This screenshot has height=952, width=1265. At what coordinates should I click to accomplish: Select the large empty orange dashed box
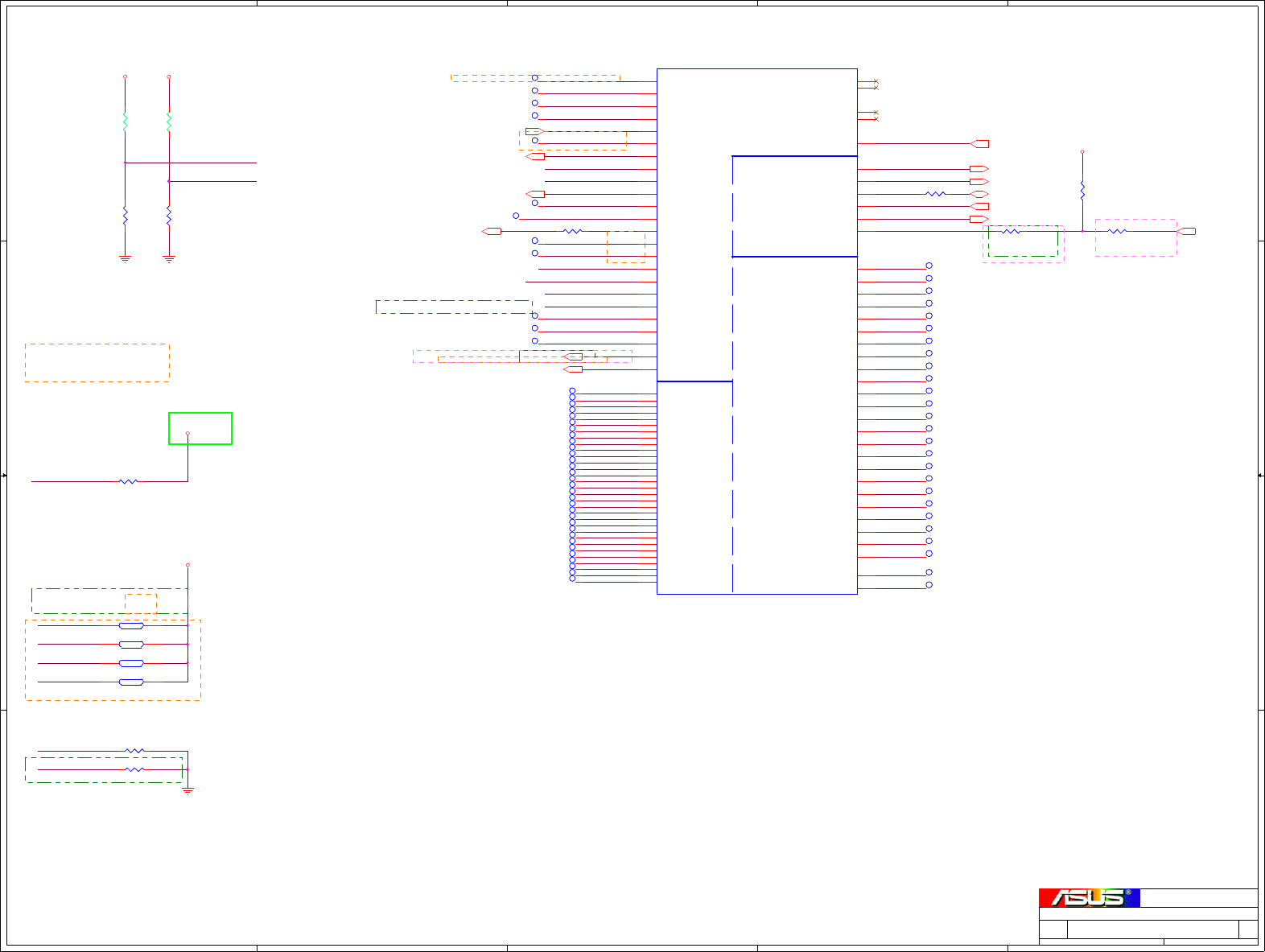pos(97,363)
